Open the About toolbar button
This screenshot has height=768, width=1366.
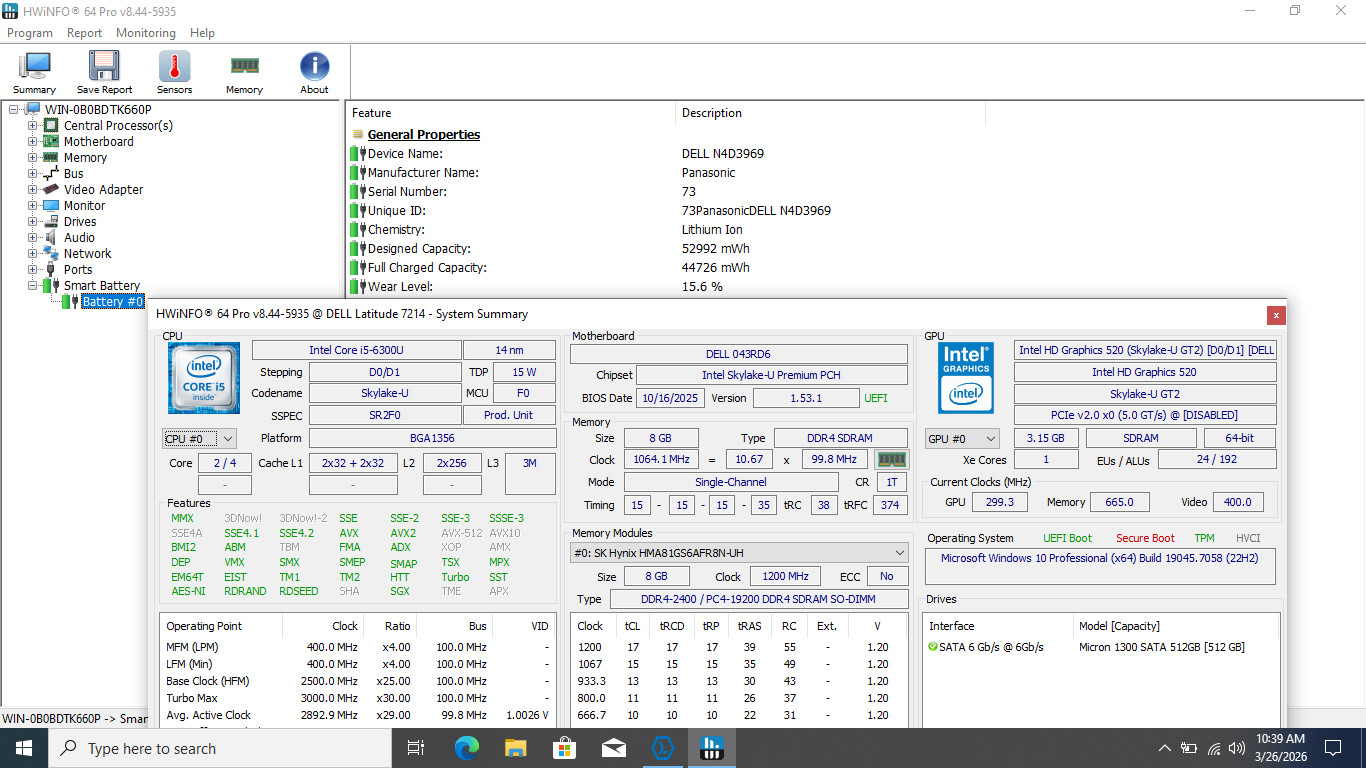314,72
